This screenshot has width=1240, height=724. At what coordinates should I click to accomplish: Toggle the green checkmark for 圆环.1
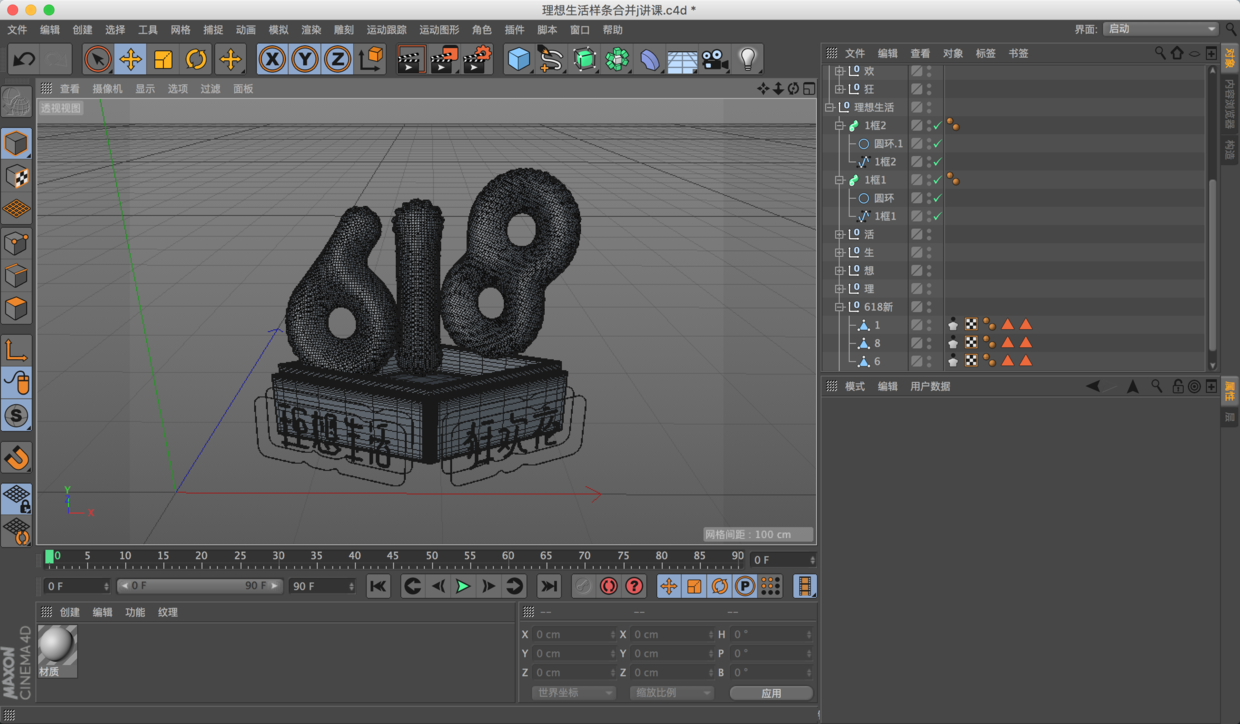[x=937, y=144]
